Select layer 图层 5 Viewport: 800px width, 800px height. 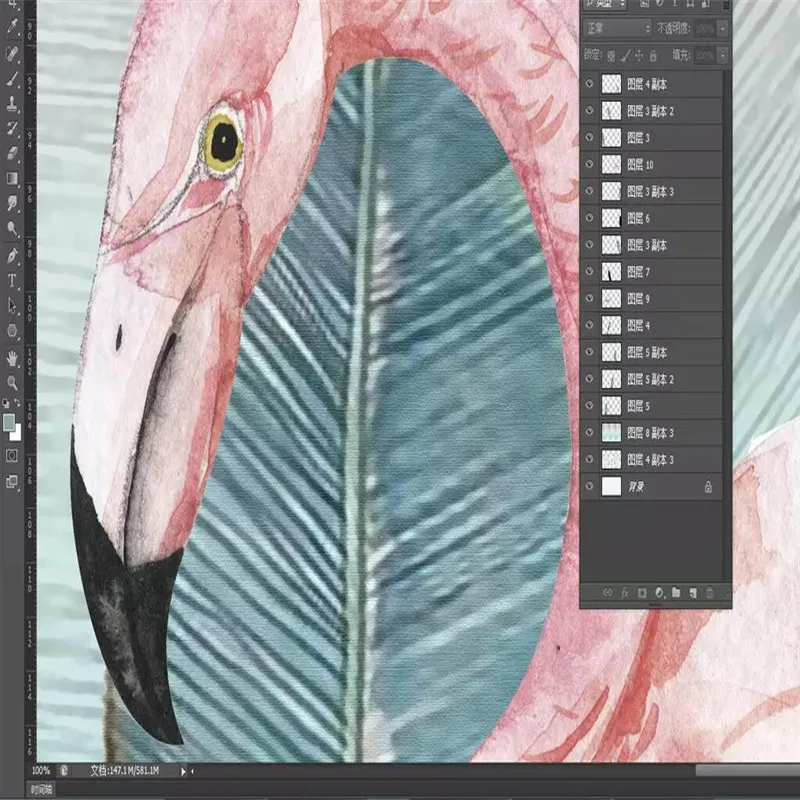tap(652, 406)
